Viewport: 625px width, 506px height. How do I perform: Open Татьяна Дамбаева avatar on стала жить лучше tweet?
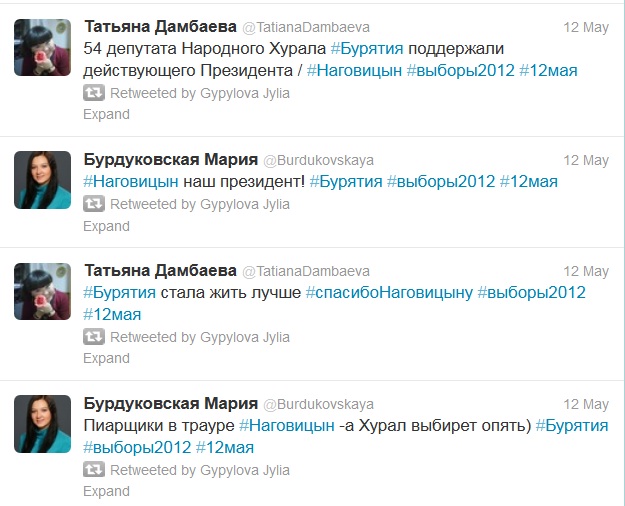coord(42,292)
